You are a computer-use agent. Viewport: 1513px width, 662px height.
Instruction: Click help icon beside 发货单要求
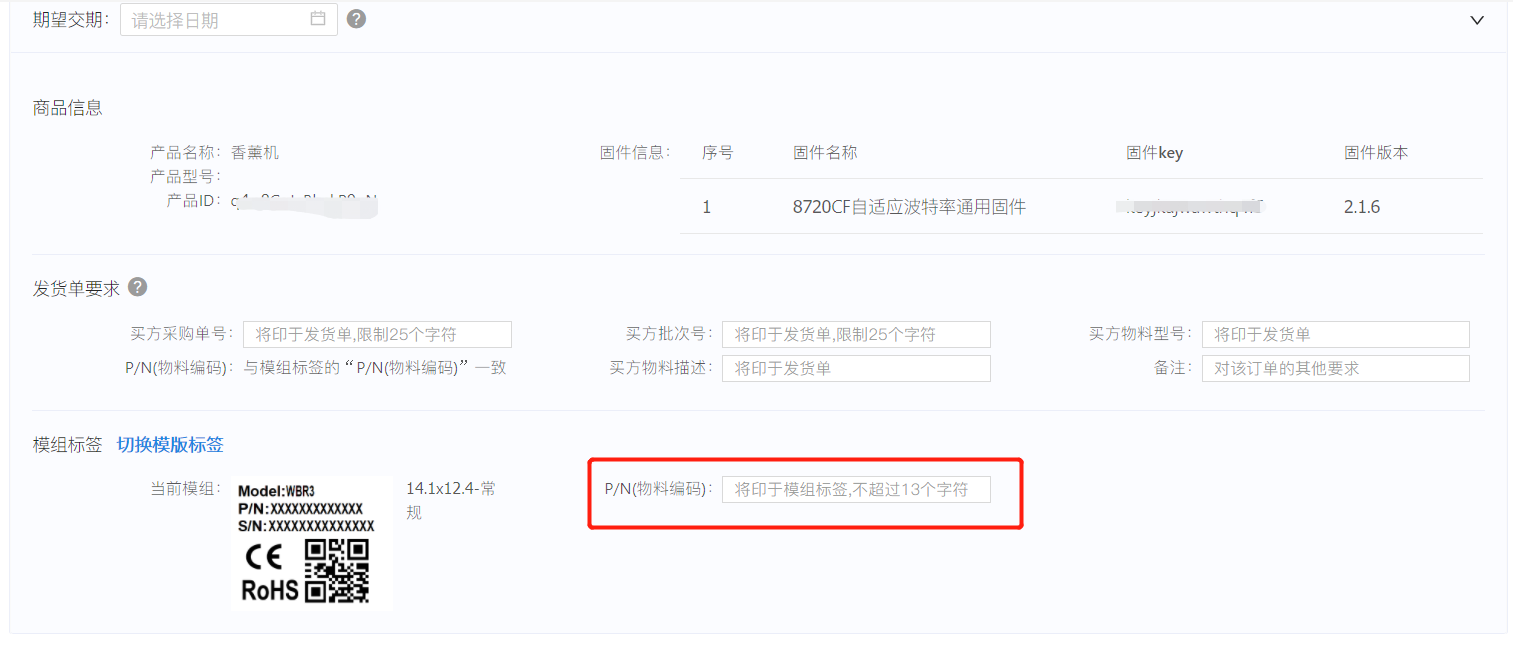click(x=138, y=287)
